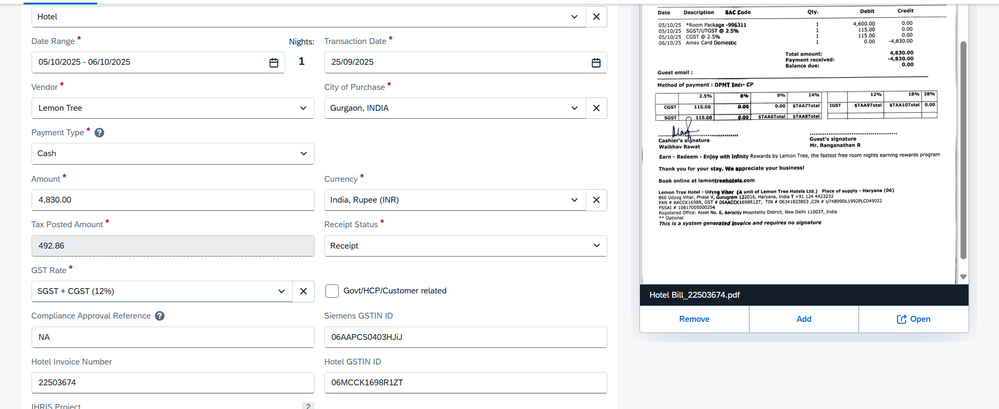Open the Vendor dropdown list

tap(303, 108)
